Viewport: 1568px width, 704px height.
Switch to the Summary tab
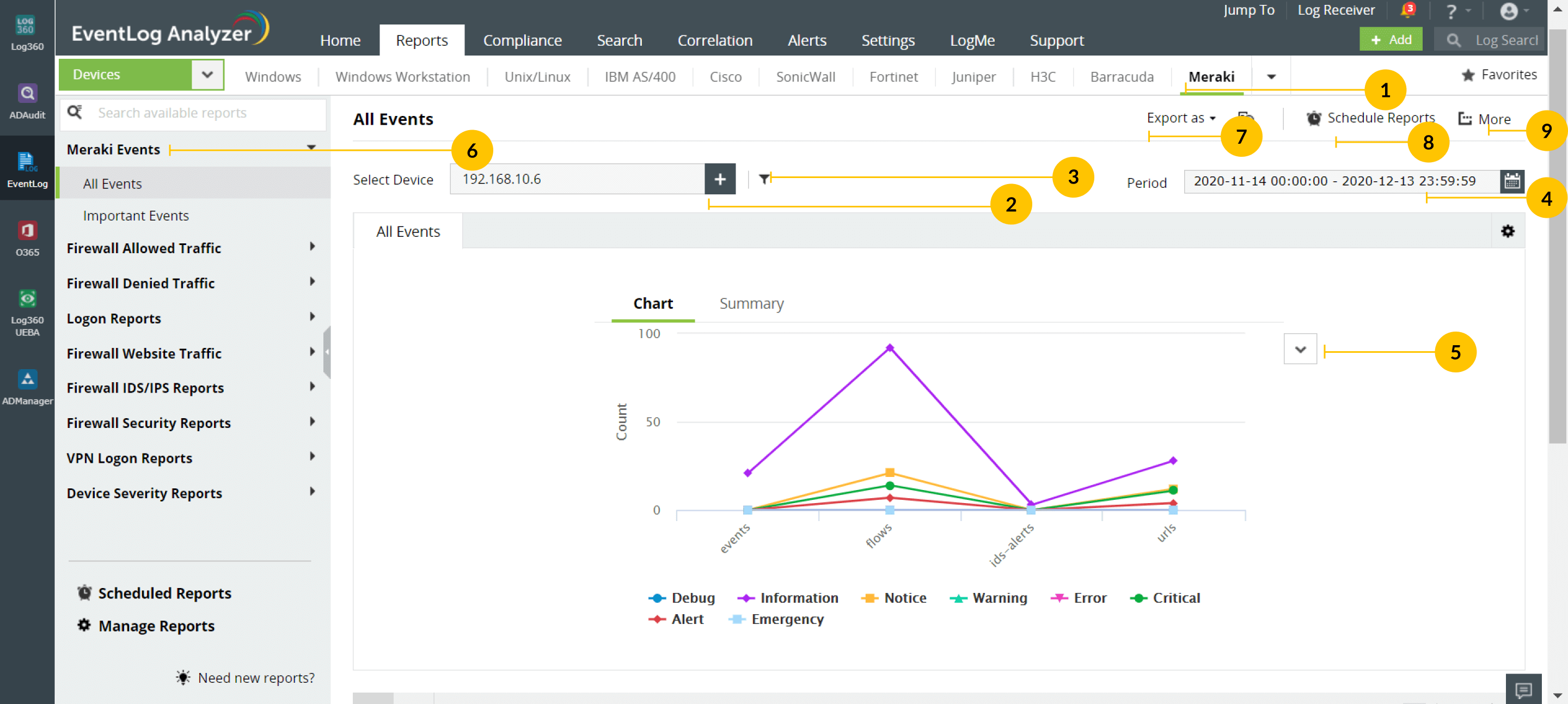[x=751, y=303]
